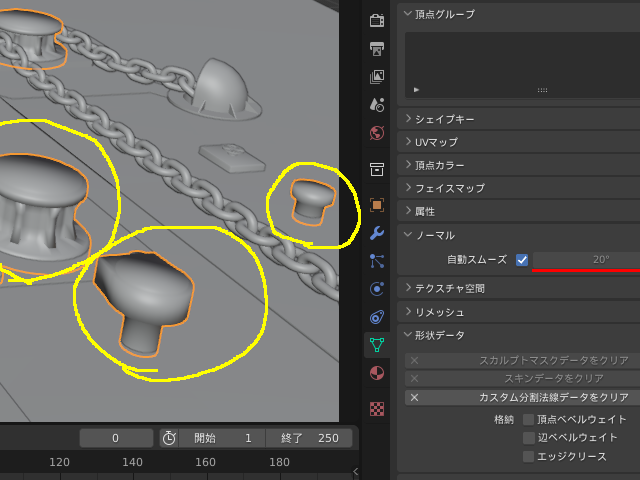The height and width of the screenshot is (480, 640).
Task: Expand the 属性 panel
Action: coord(518,211)
